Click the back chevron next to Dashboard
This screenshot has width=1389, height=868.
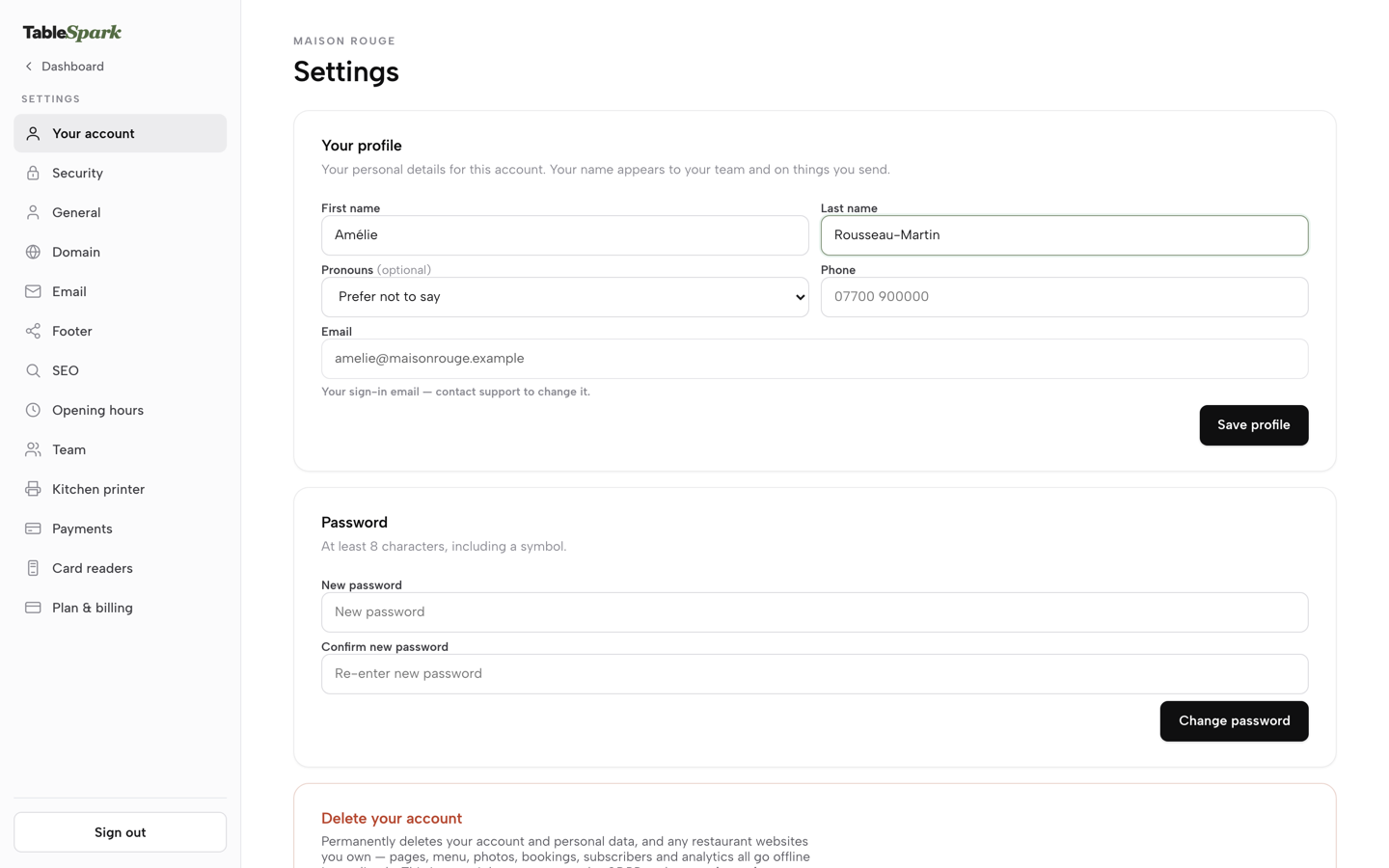pos(29,67)
